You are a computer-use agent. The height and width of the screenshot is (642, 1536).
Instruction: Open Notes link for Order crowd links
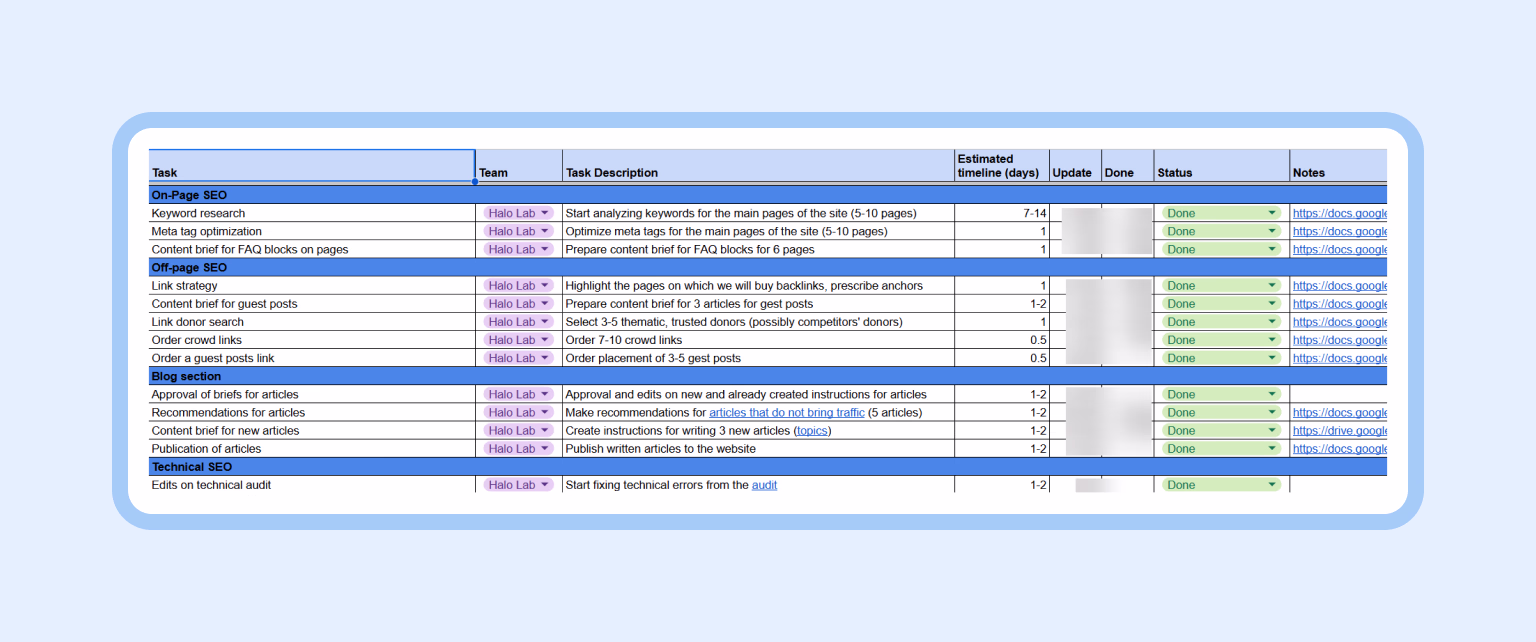tap(1340, 340)
